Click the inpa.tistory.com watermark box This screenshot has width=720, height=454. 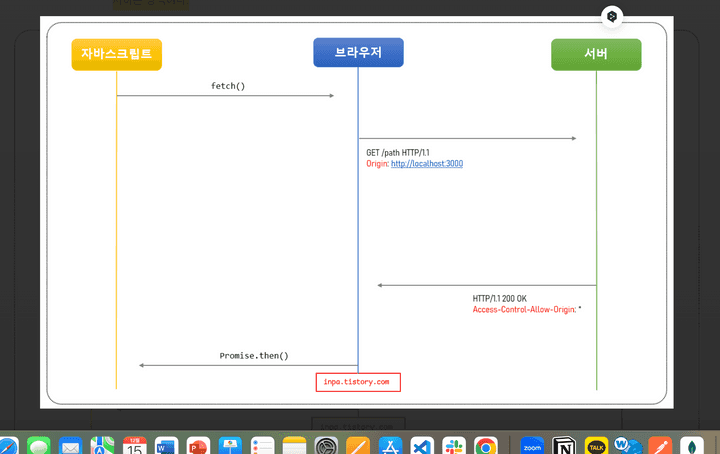[358, 382]
